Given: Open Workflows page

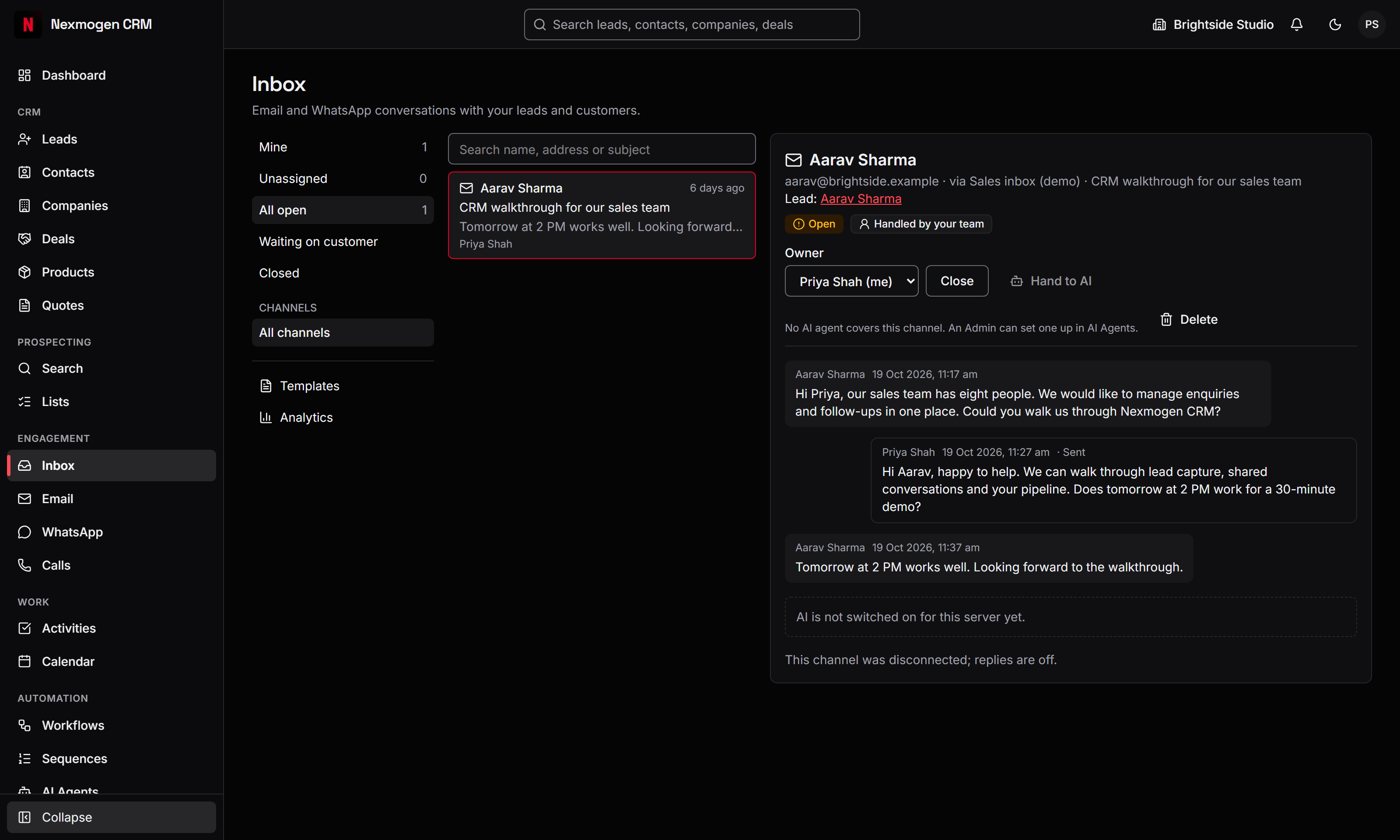Looking at the screenshot, I should (x=112, y=726).
